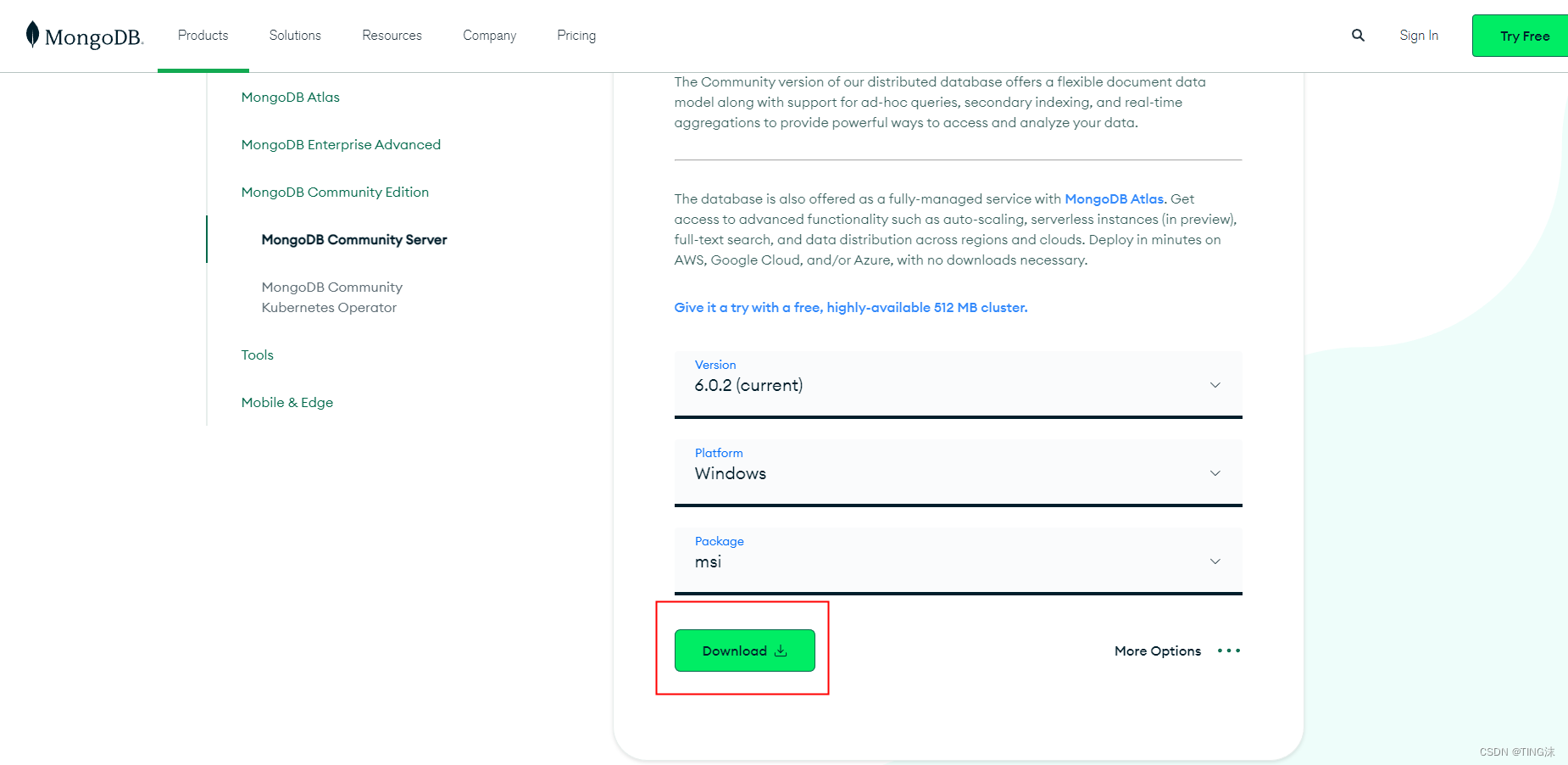Open the Resources menu
This screenshot has height=765, width=1568.
392,36
